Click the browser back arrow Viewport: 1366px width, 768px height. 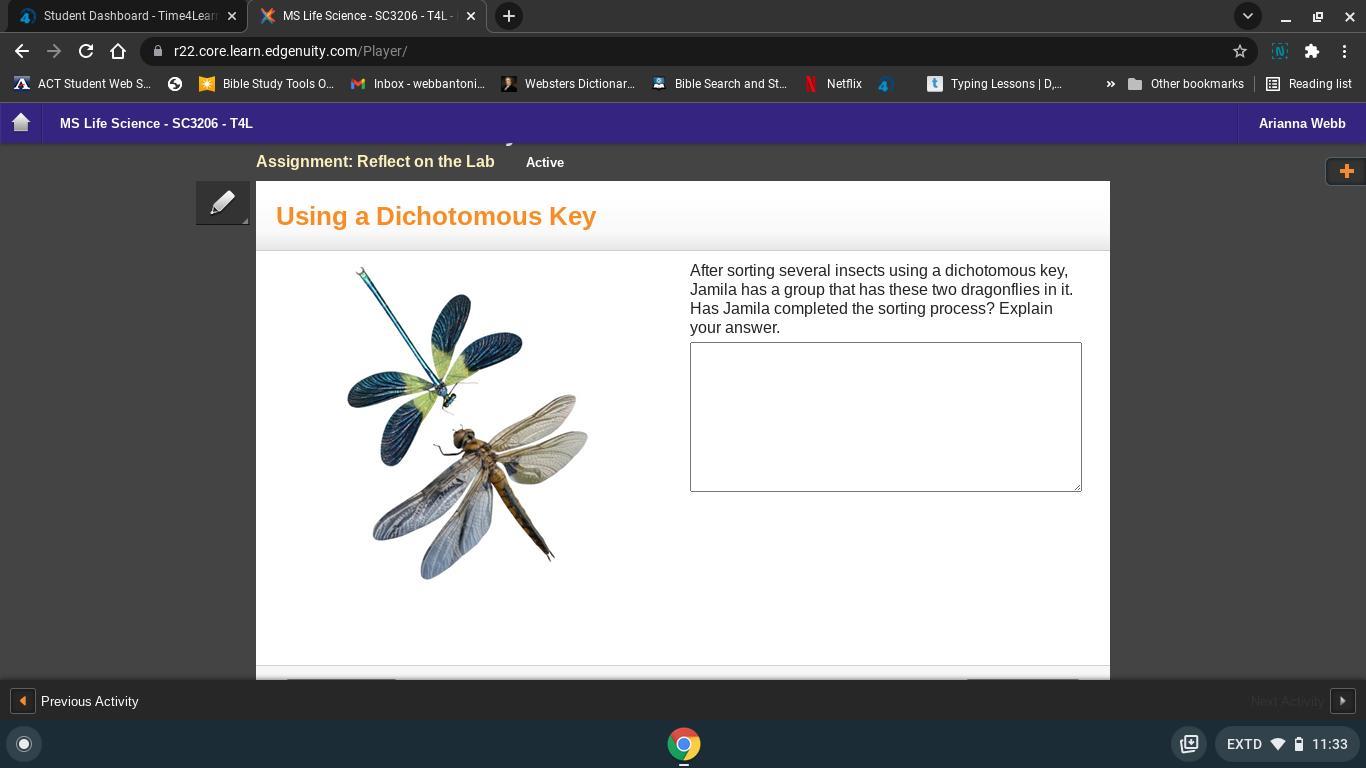click(22, 51)
